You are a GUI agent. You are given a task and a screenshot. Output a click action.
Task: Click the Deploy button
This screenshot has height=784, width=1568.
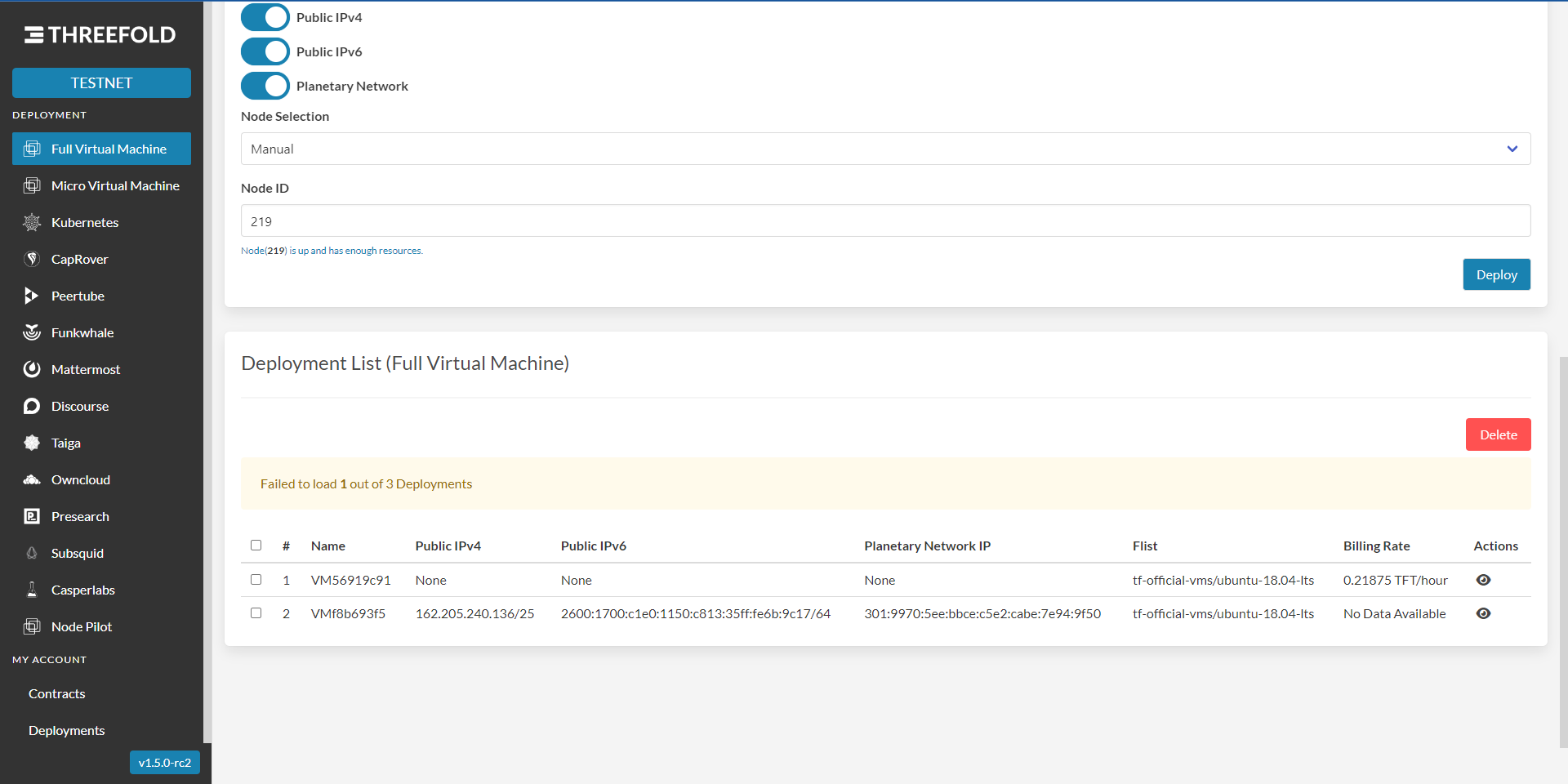click(x=1496, y=274)
